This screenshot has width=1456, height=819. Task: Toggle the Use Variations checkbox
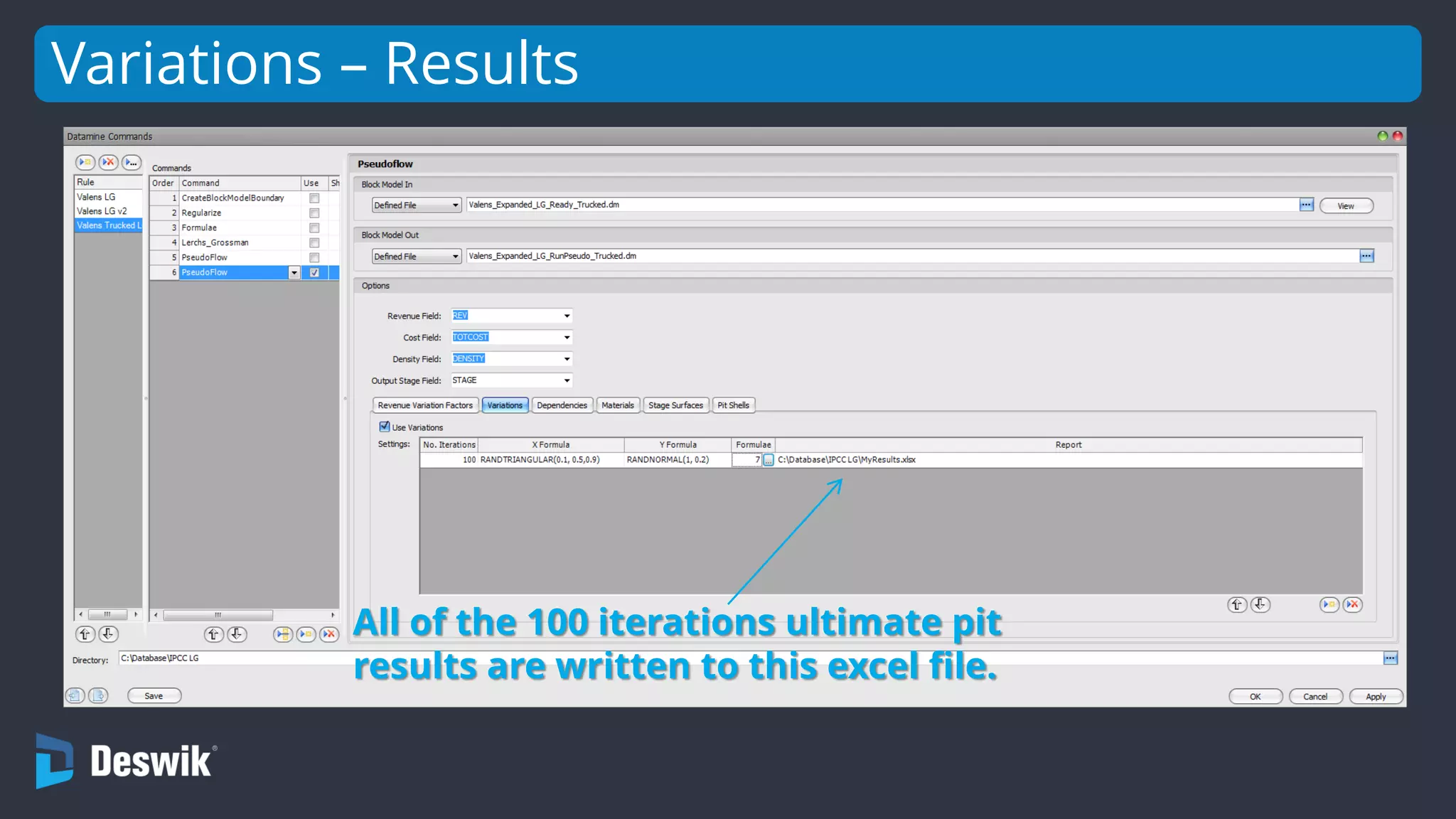tap(385, 427)
